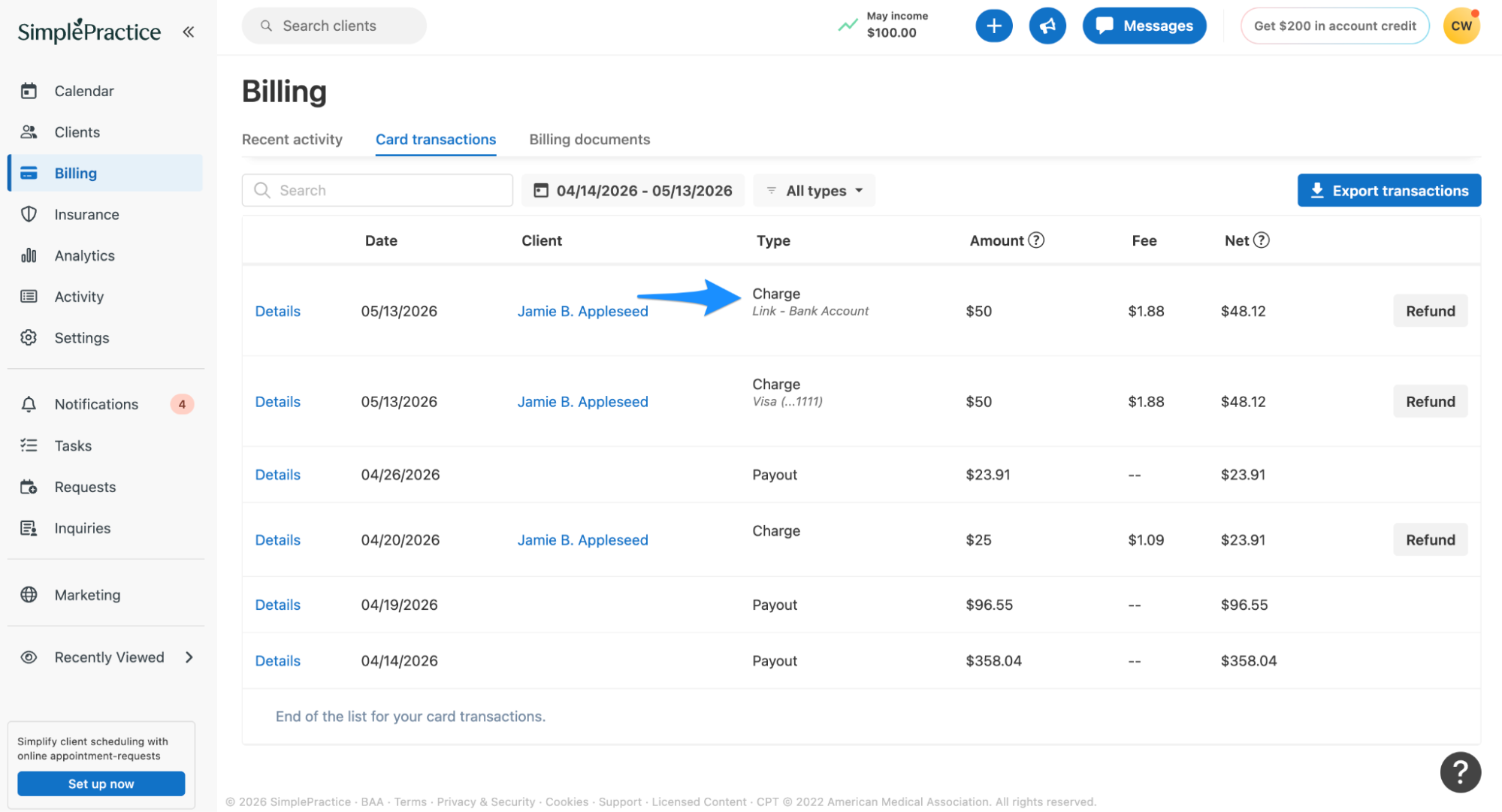The height and width of the screenshot is (812, 1502).
Task: Open Details for Visa (...1111) charge
Action: click(278, 402)
